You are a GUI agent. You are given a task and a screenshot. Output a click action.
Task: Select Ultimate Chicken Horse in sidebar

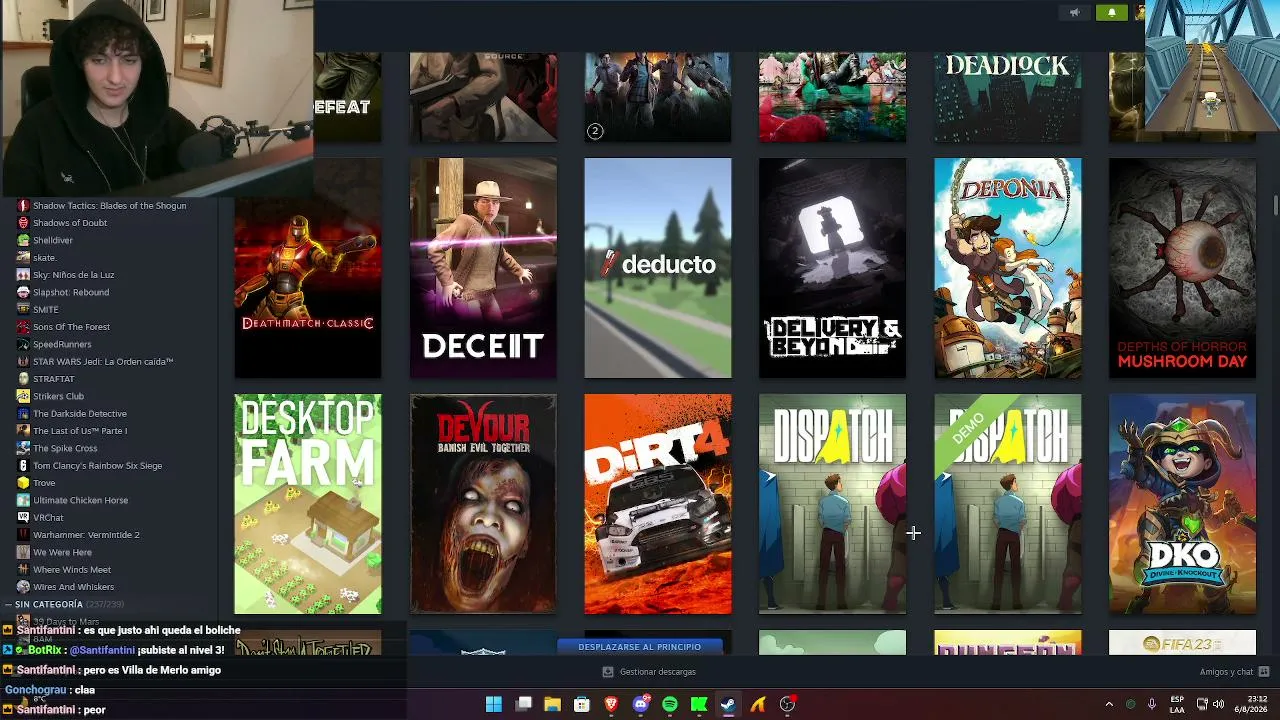click(x=81, y=500)
